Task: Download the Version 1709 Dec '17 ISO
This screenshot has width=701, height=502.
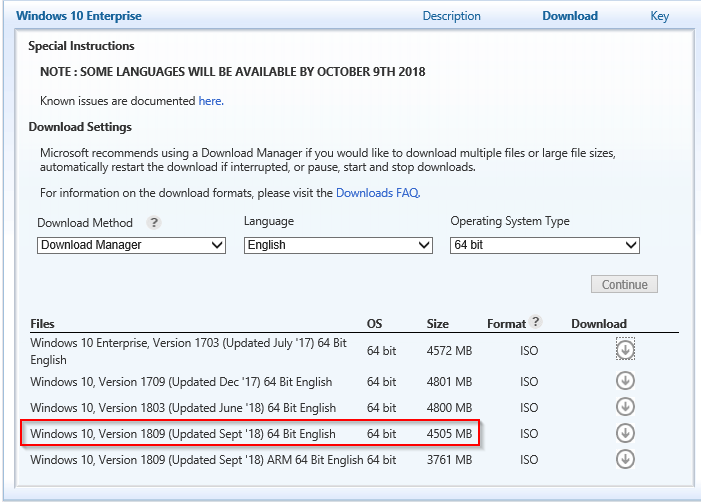Action: [x=625, y=381]
